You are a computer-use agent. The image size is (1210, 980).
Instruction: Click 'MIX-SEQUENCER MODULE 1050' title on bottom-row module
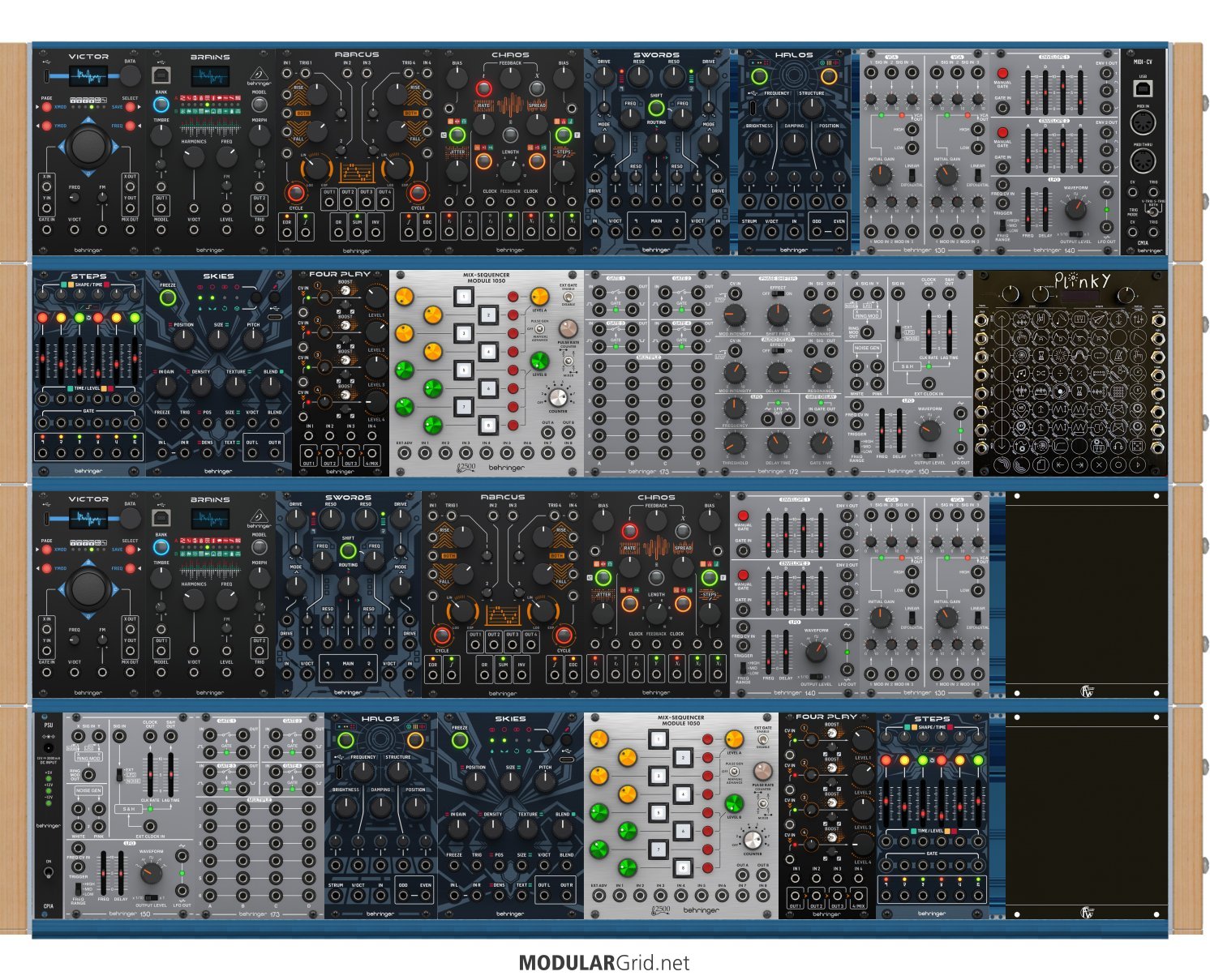pos(681,721)
